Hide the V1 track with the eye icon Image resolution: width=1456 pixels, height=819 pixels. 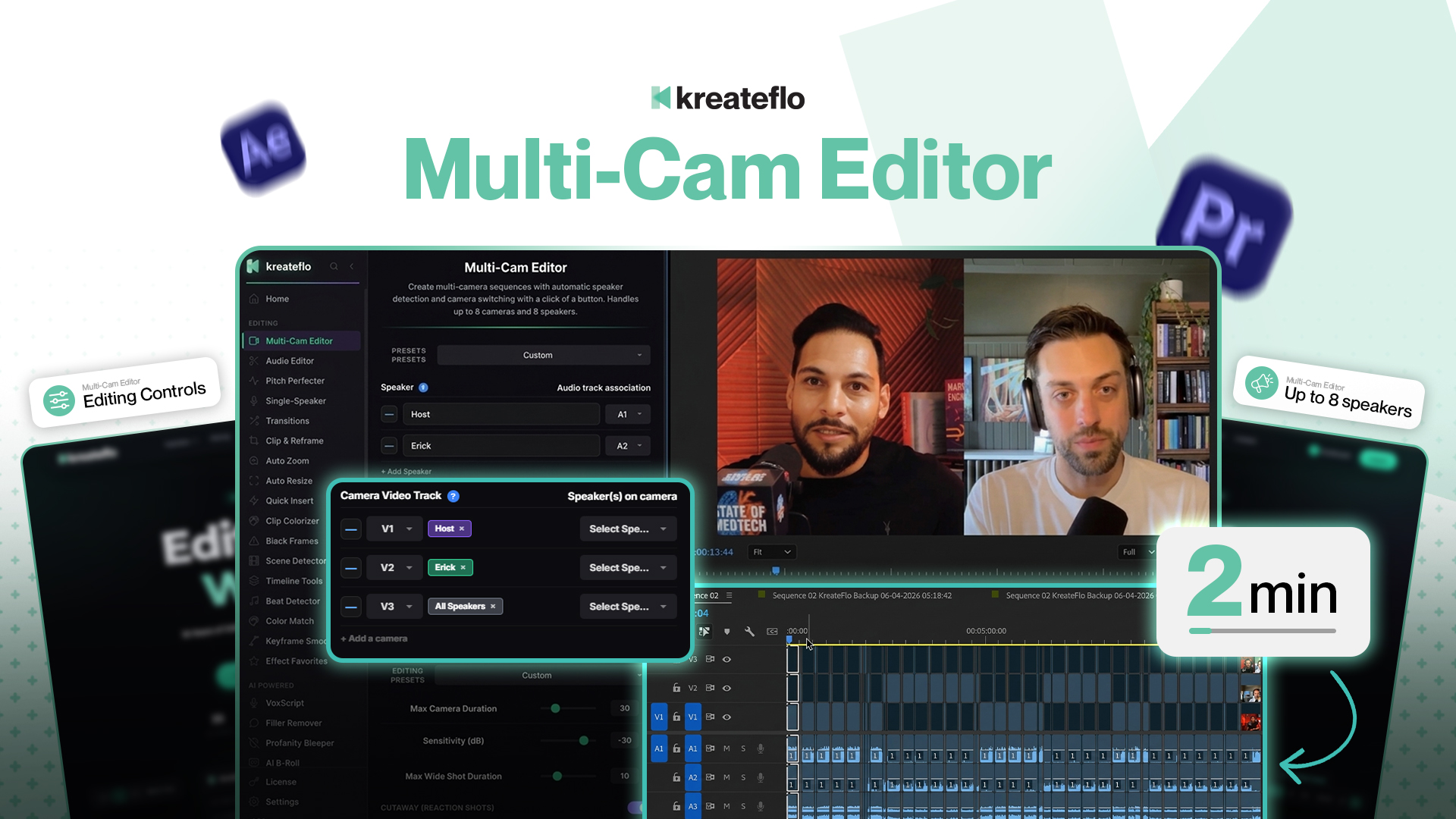coord(726,717)
